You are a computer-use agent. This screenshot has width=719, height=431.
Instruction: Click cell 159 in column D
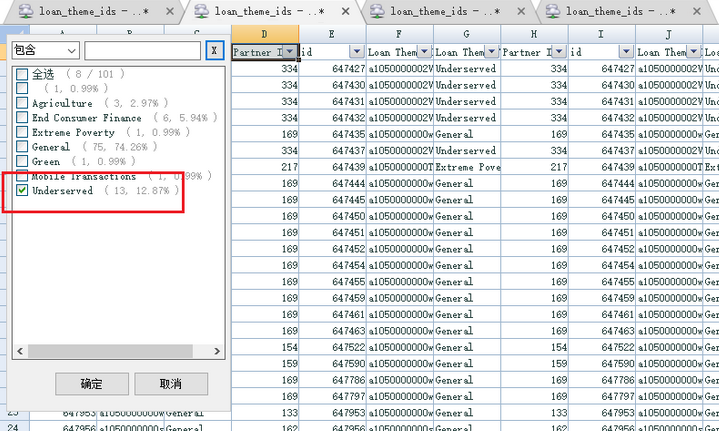[265, 364]
